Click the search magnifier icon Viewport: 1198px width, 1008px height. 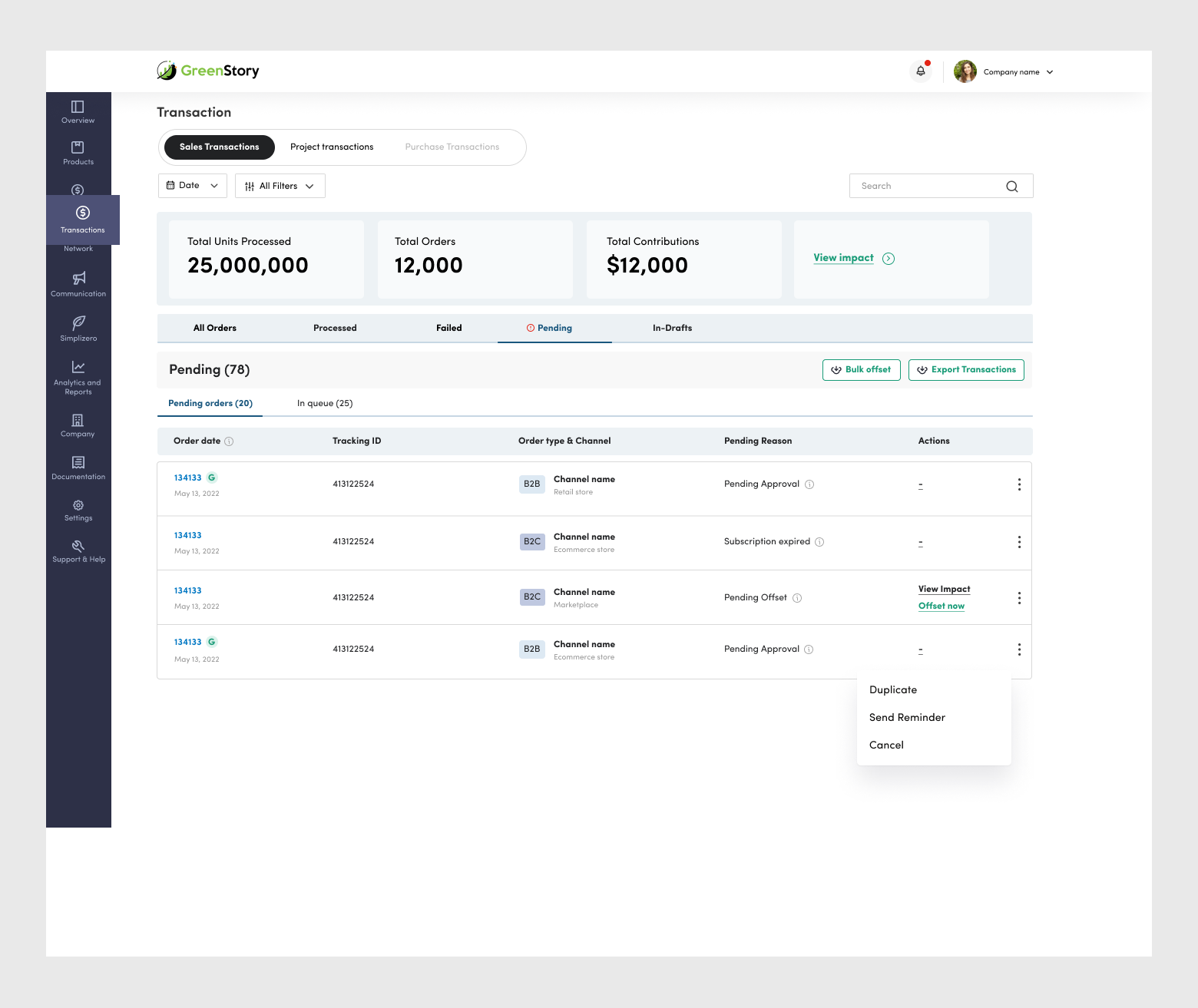(1012, 186)
